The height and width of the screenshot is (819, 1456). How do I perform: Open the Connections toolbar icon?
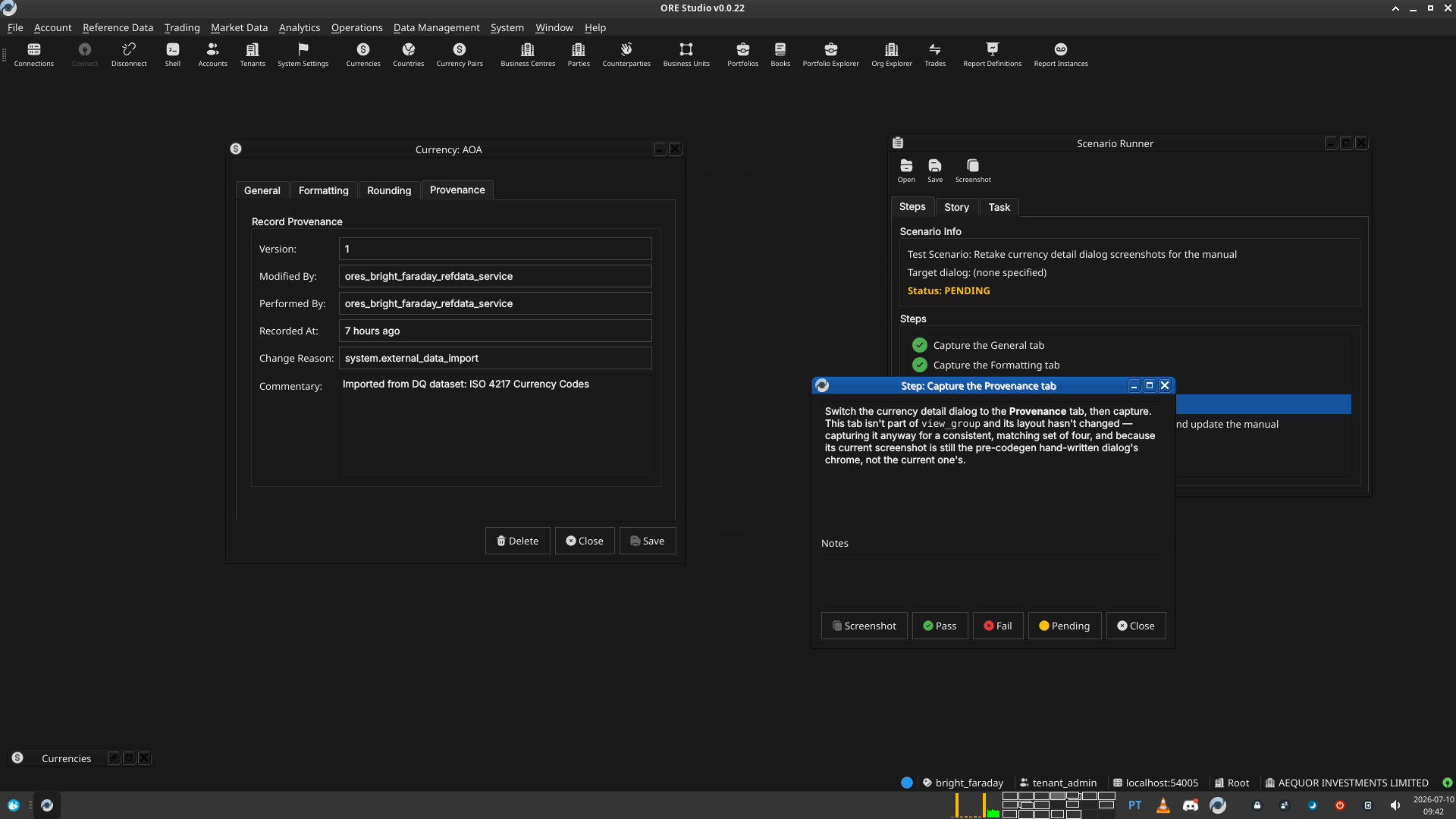33,54
